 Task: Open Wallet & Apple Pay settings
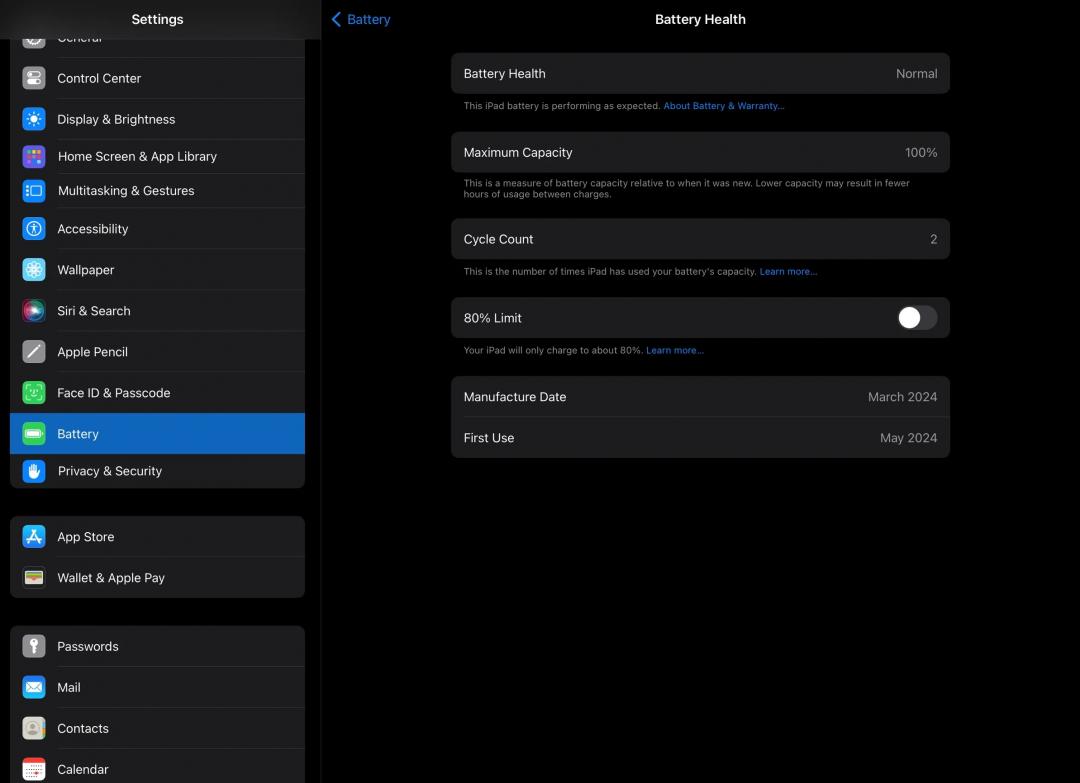(157, 578)
